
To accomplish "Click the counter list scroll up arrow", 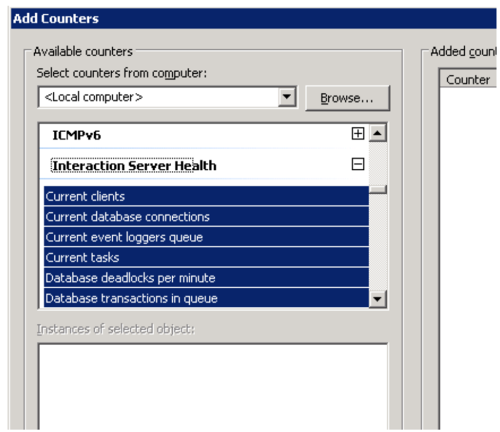I will pos(377,133).
